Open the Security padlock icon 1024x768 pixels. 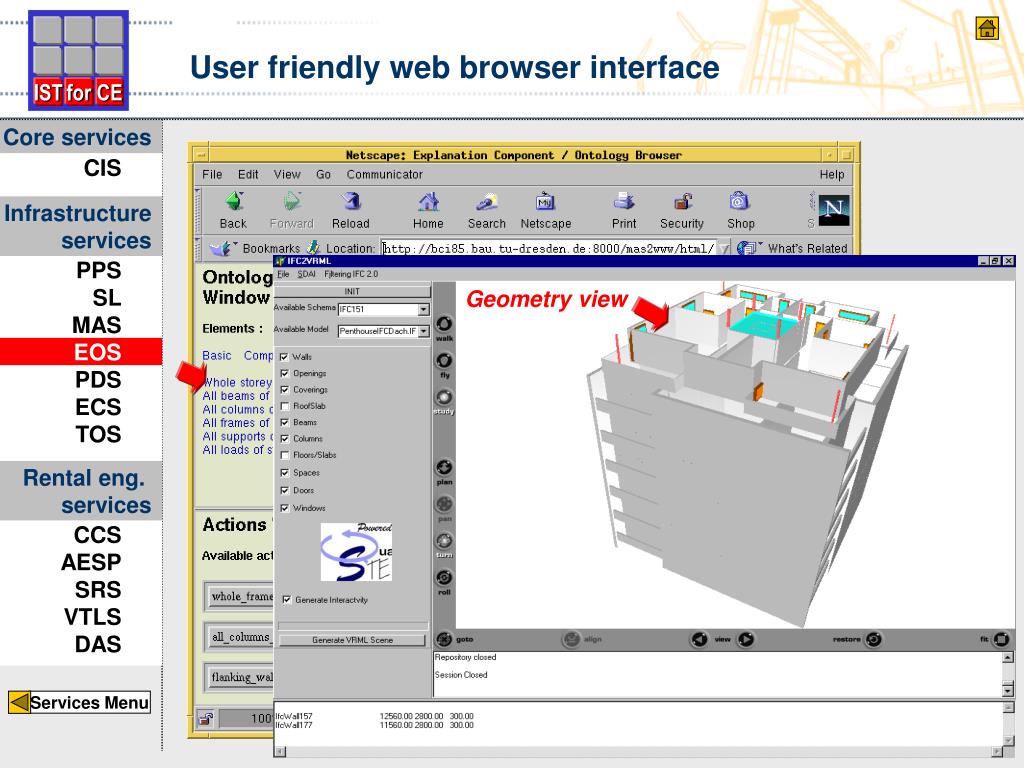682,201
